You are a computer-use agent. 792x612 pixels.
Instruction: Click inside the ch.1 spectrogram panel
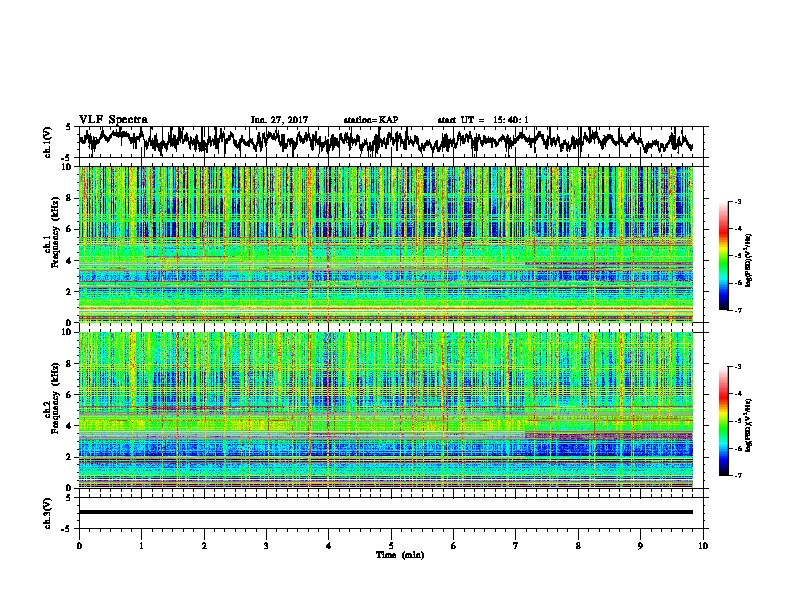[x=386, y=244]
